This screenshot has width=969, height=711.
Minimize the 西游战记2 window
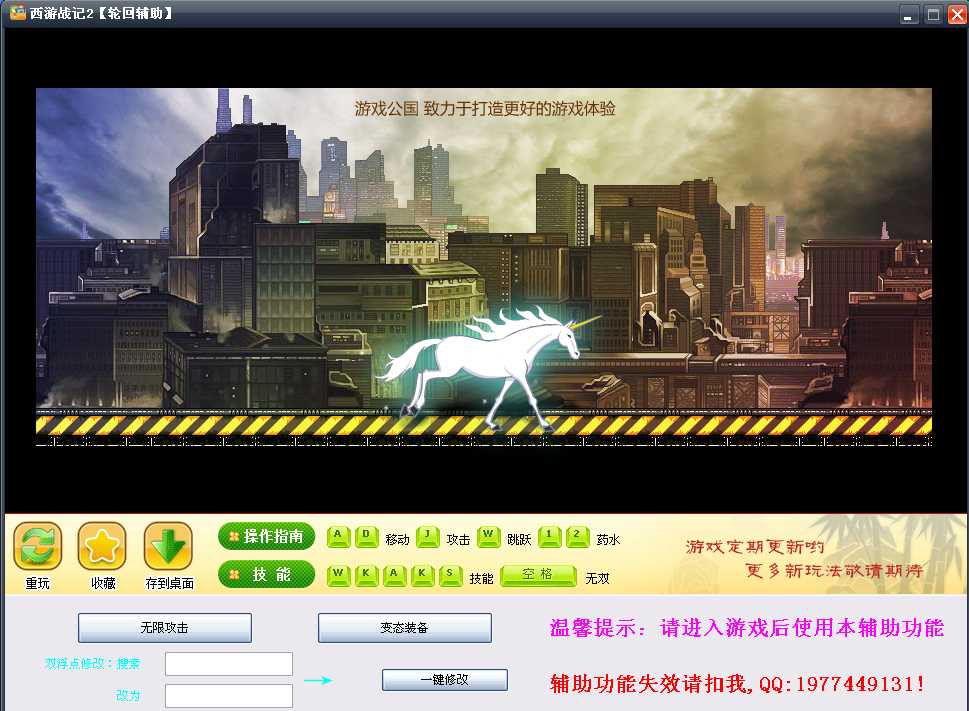pyautogui.click(x=907, y=14)
